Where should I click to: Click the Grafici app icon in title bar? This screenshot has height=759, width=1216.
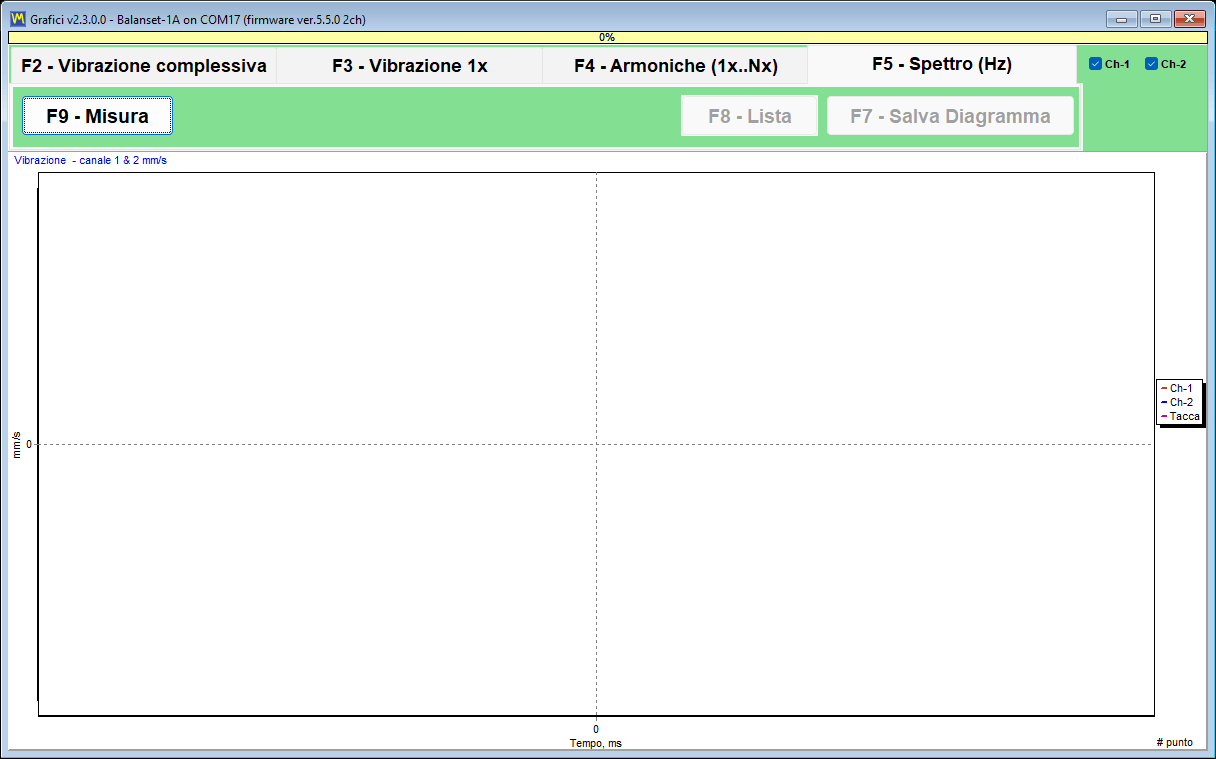17,19
